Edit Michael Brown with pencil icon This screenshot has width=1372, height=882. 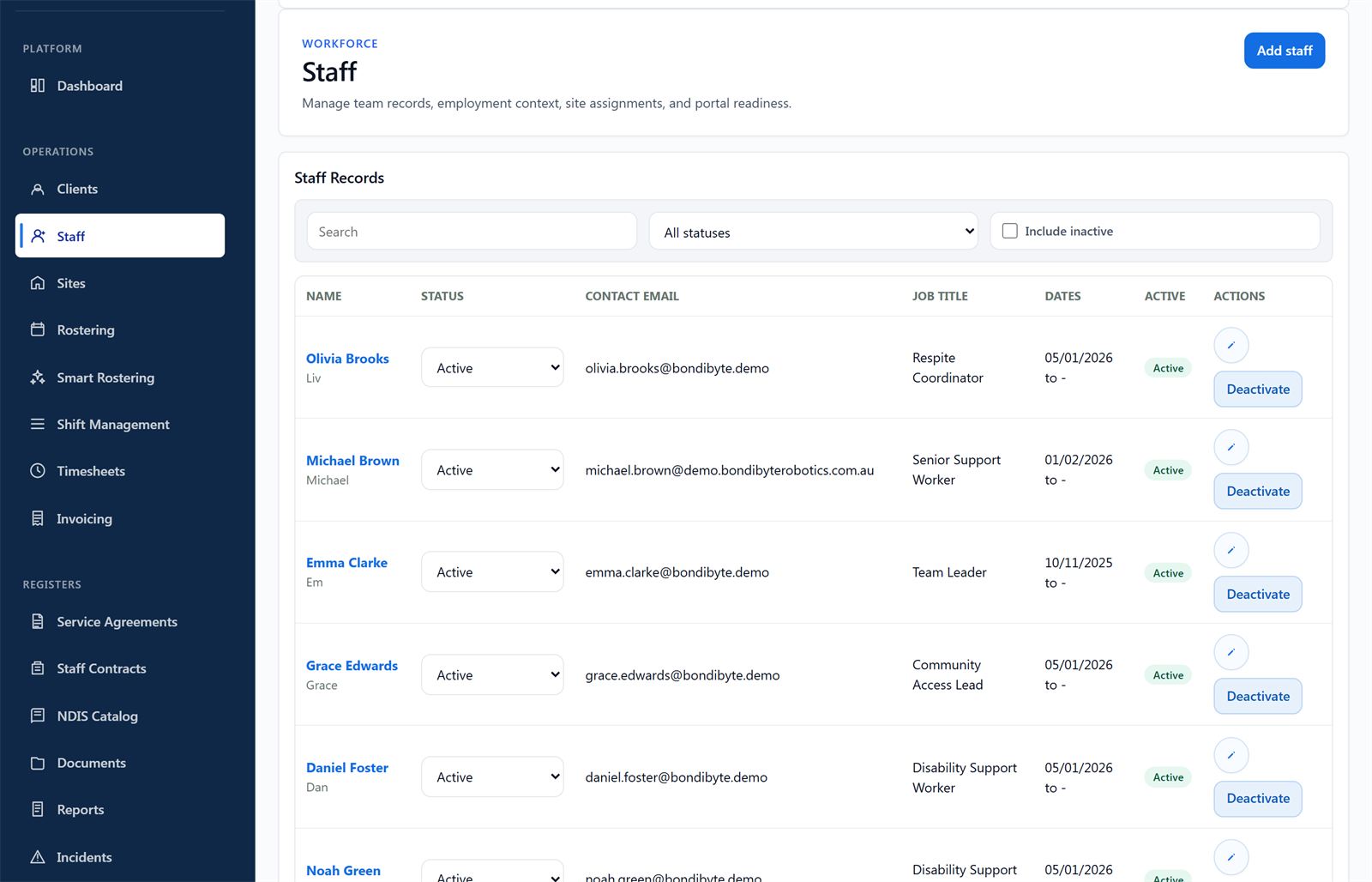[1231, 447]
